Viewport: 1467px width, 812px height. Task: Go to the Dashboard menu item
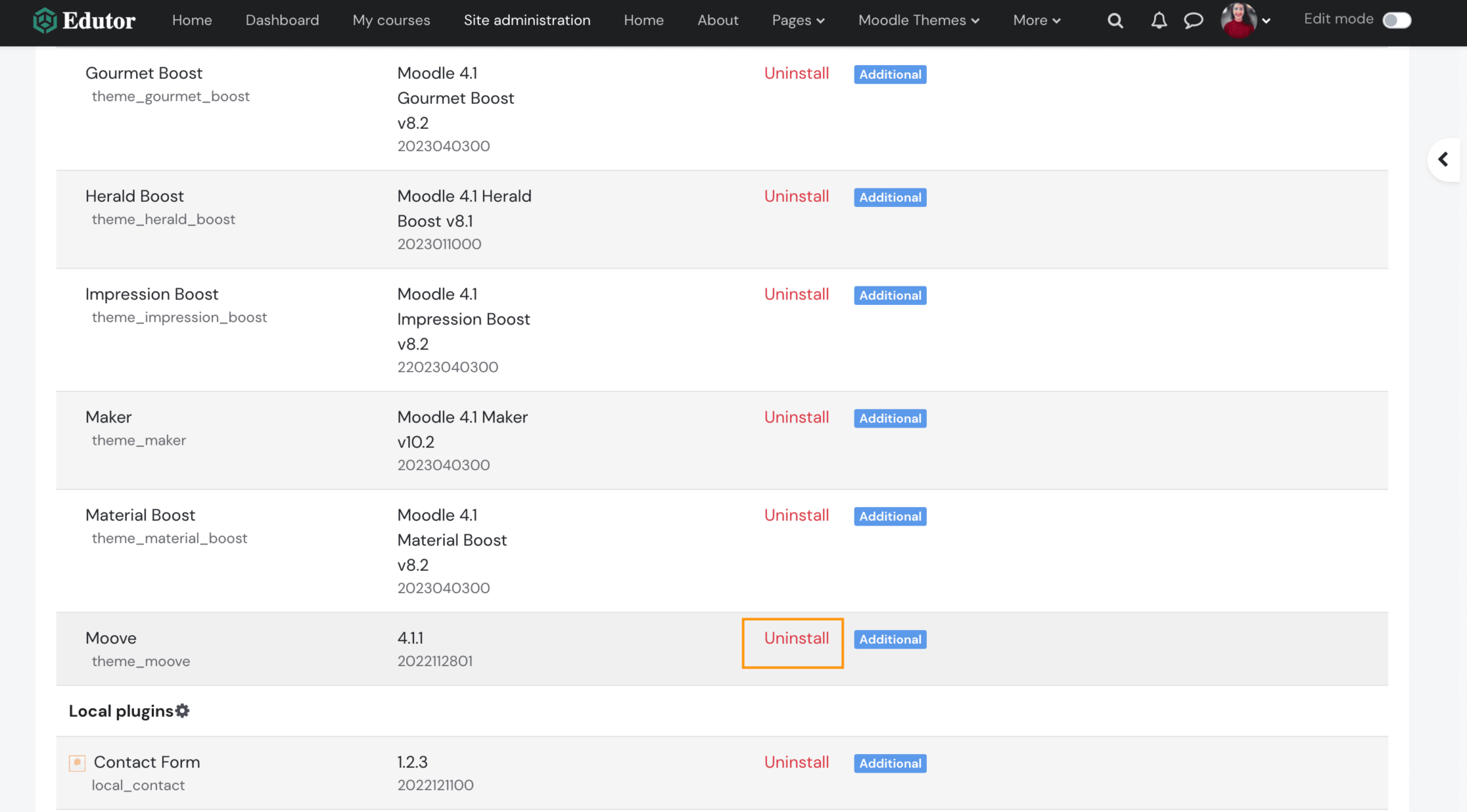pyautogui.click(x=282, y=20)
